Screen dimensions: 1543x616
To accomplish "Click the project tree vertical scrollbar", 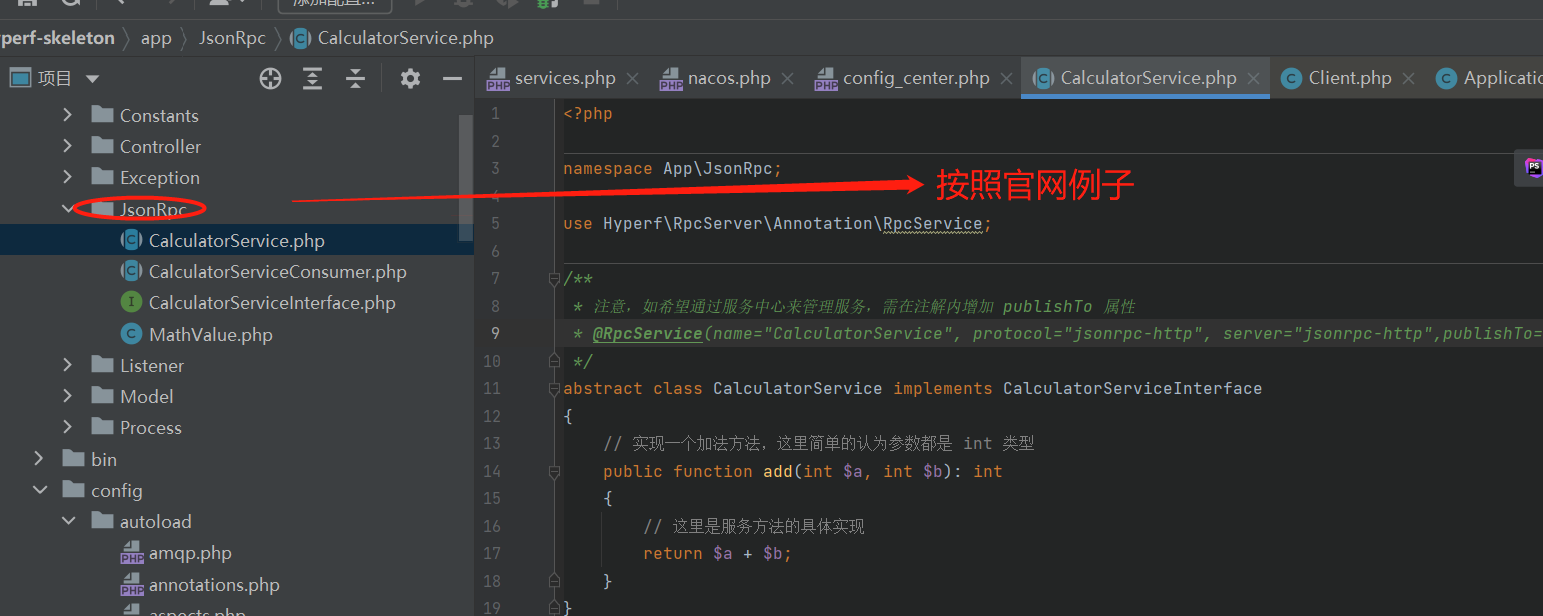I will [x=466, y=177].
